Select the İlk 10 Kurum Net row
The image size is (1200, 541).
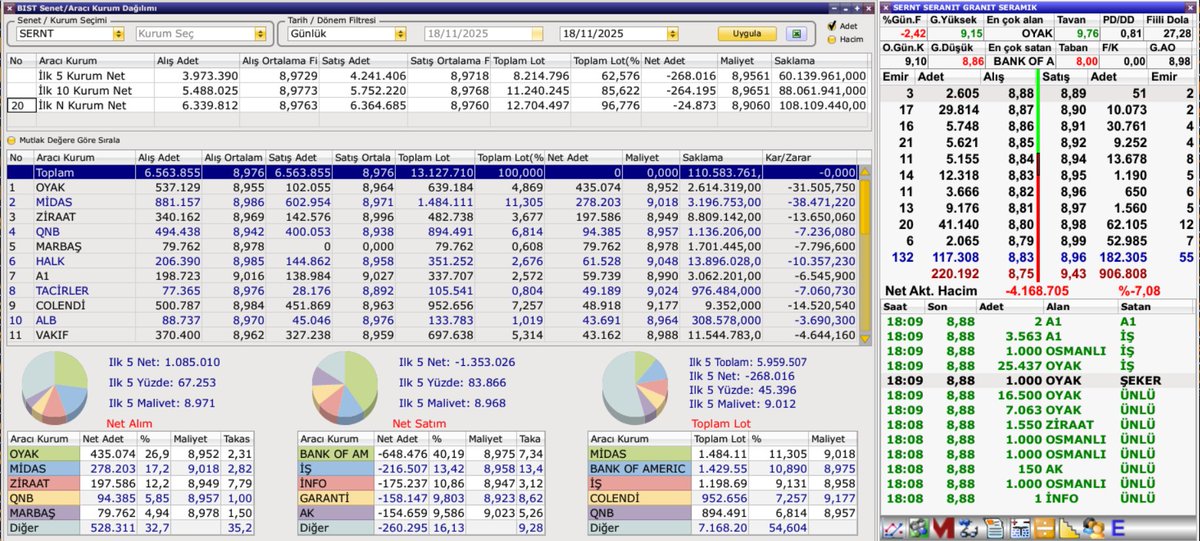(438, 90)
